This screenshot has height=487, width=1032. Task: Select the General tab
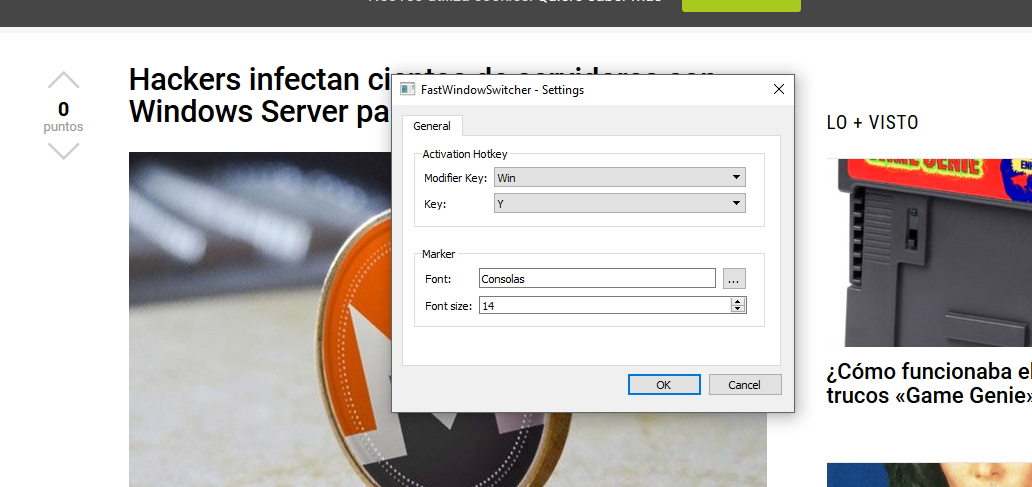pyautogui.click(x=432, y=126)
